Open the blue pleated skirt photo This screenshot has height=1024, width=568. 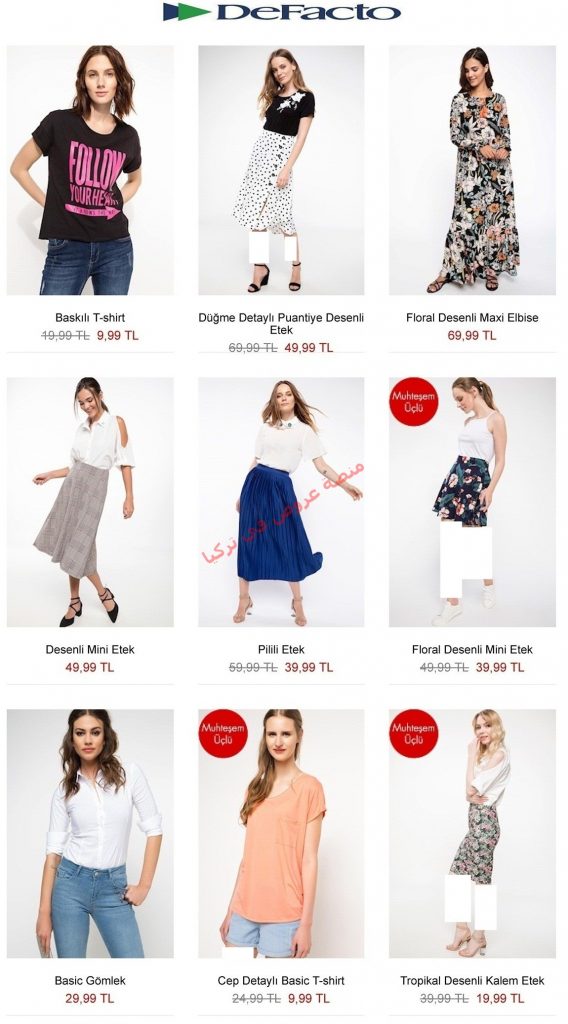[281, 502]
